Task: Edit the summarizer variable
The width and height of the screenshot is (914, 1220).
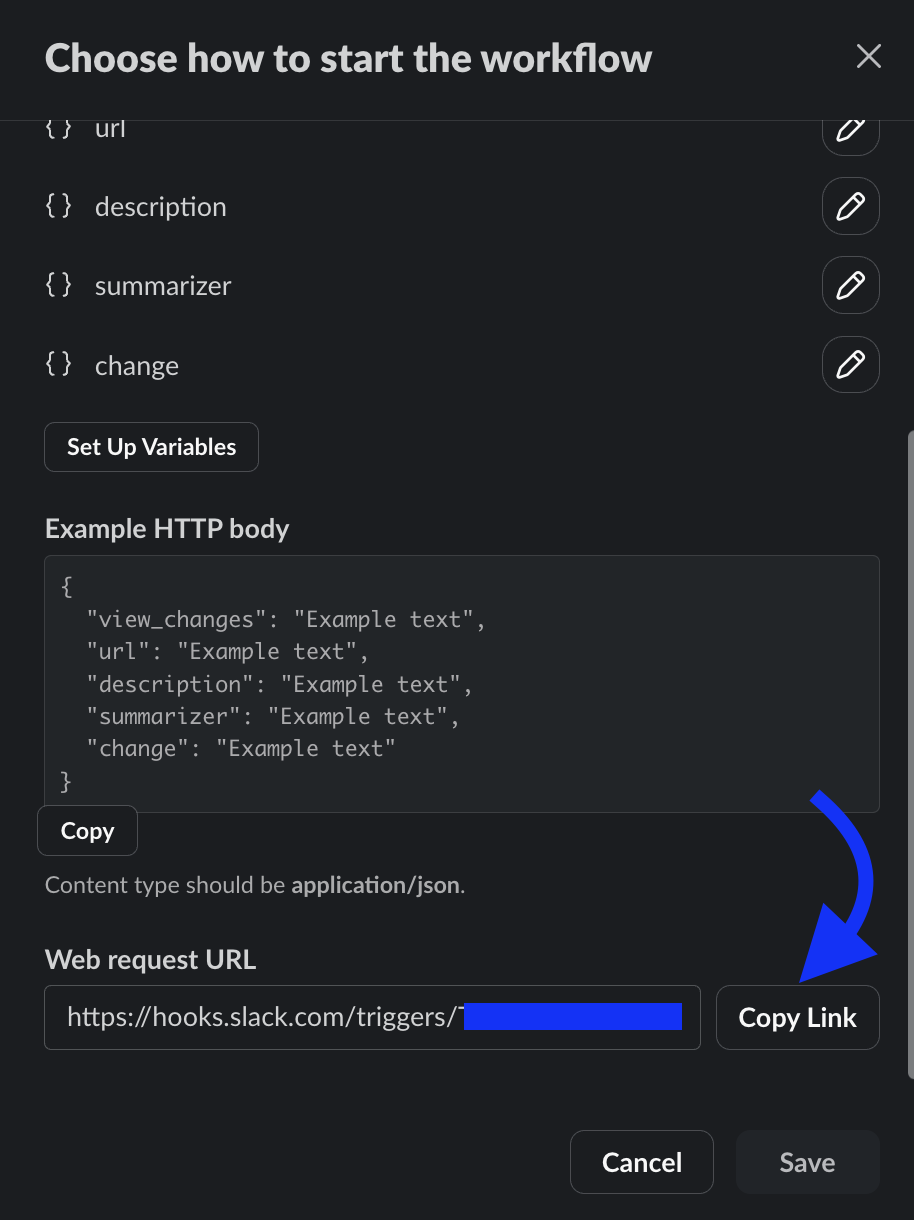Action: tap(850, 286)
